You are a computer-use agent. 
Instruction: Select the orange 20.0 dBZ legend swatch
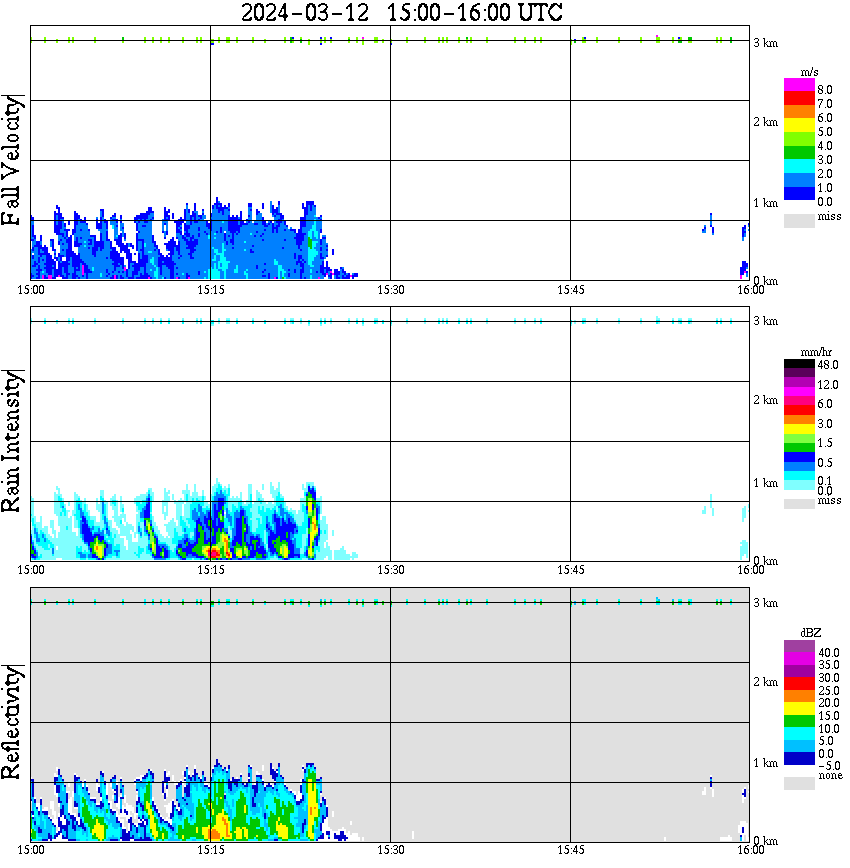click(x=799, y=696)
